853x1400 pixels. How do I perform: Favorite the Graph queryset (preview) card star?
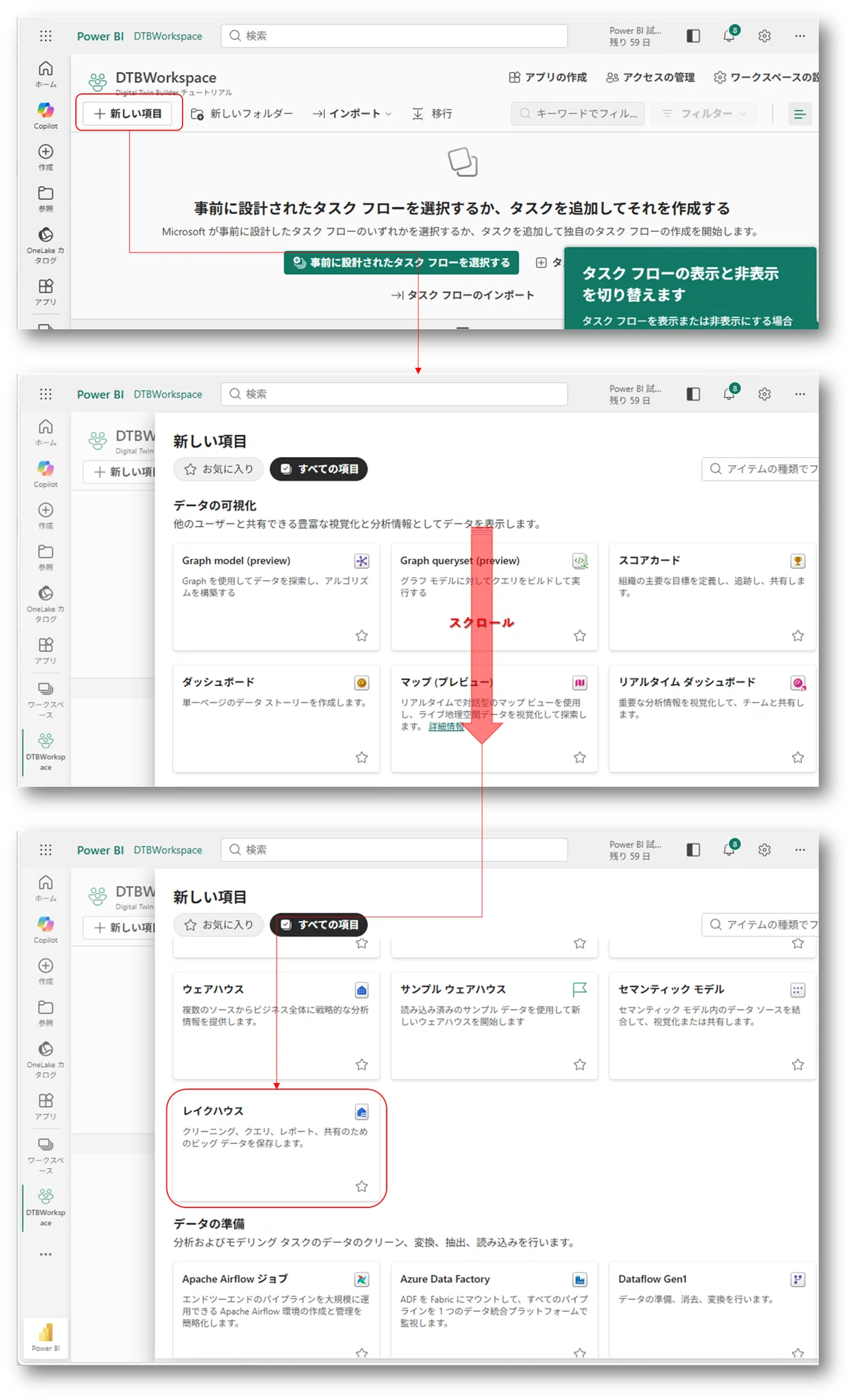(x=580, y=636)
